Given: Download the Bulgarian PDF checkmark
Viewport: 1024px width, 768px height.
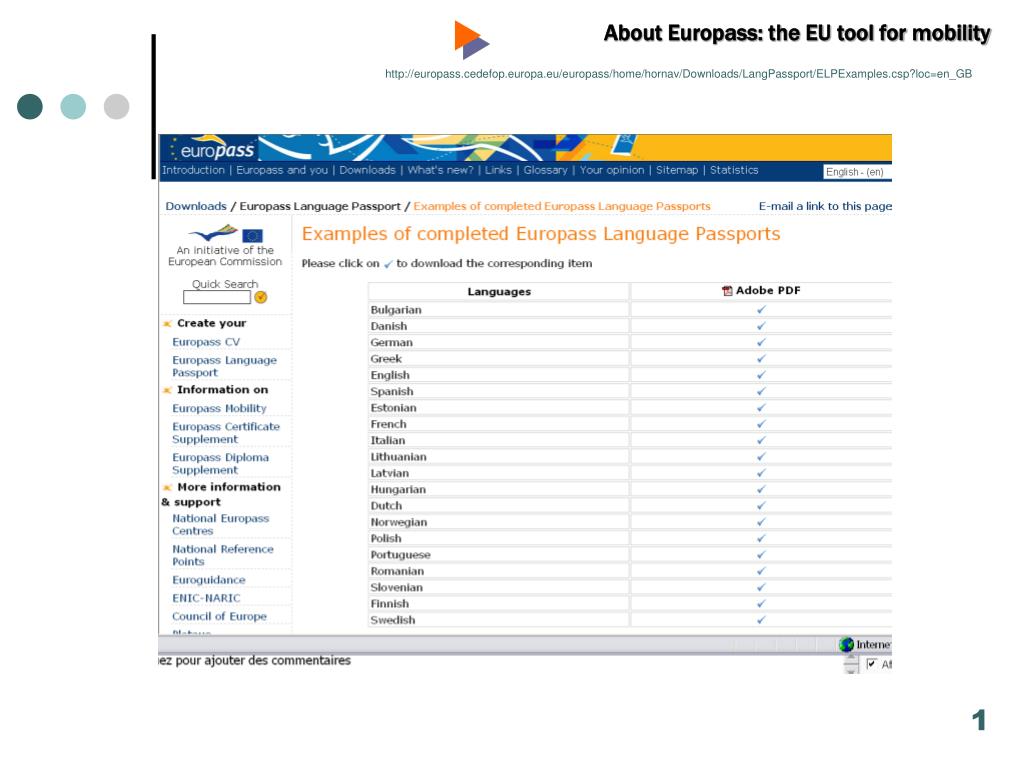Looking at the screenshot, I should pos(761,310).
